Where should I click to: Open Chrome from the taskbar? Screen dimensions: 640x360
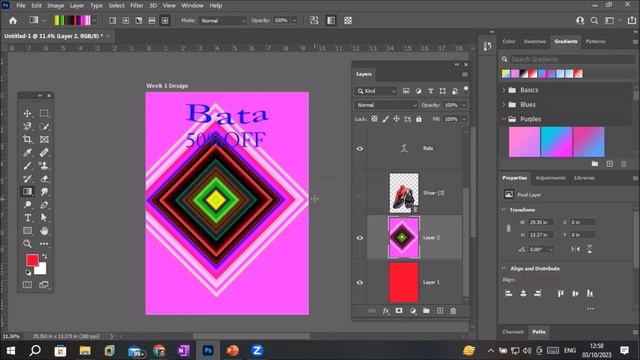click(159, 351)
